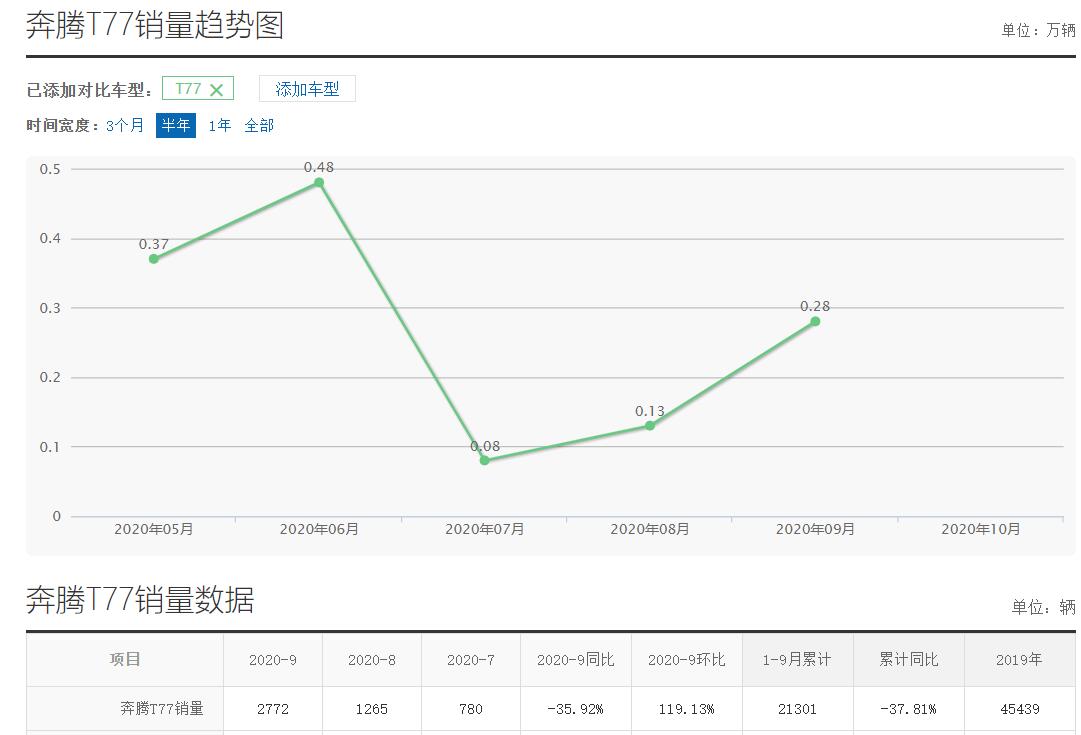Click the y-axis label 0.5

(x=50, y=169)
